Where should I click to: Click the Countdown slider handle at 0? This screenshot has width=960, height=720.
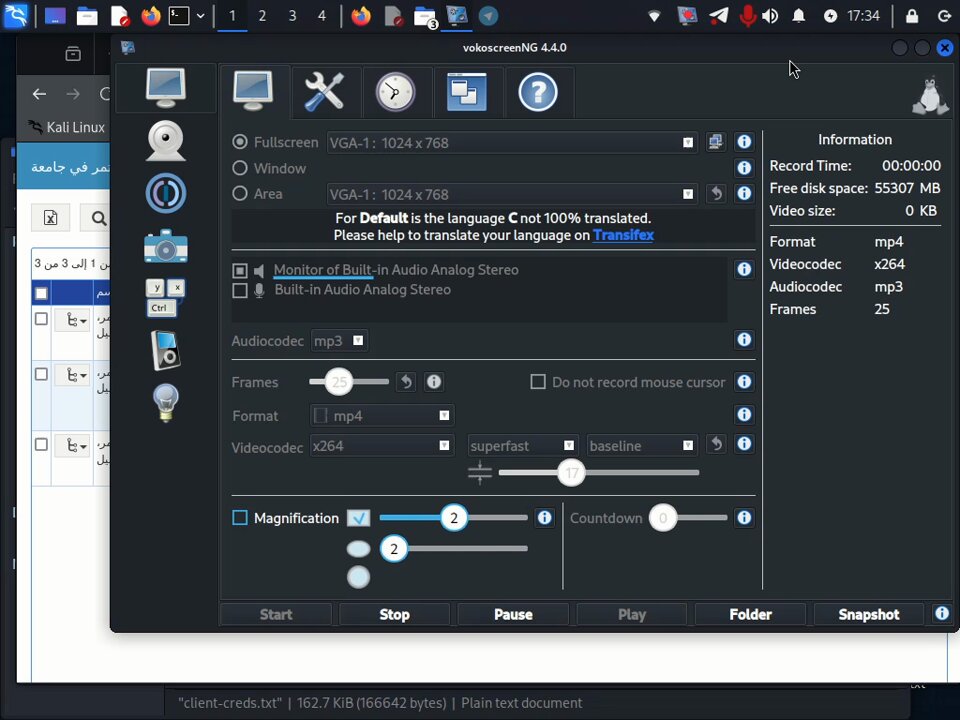click(x=662, y=518)
